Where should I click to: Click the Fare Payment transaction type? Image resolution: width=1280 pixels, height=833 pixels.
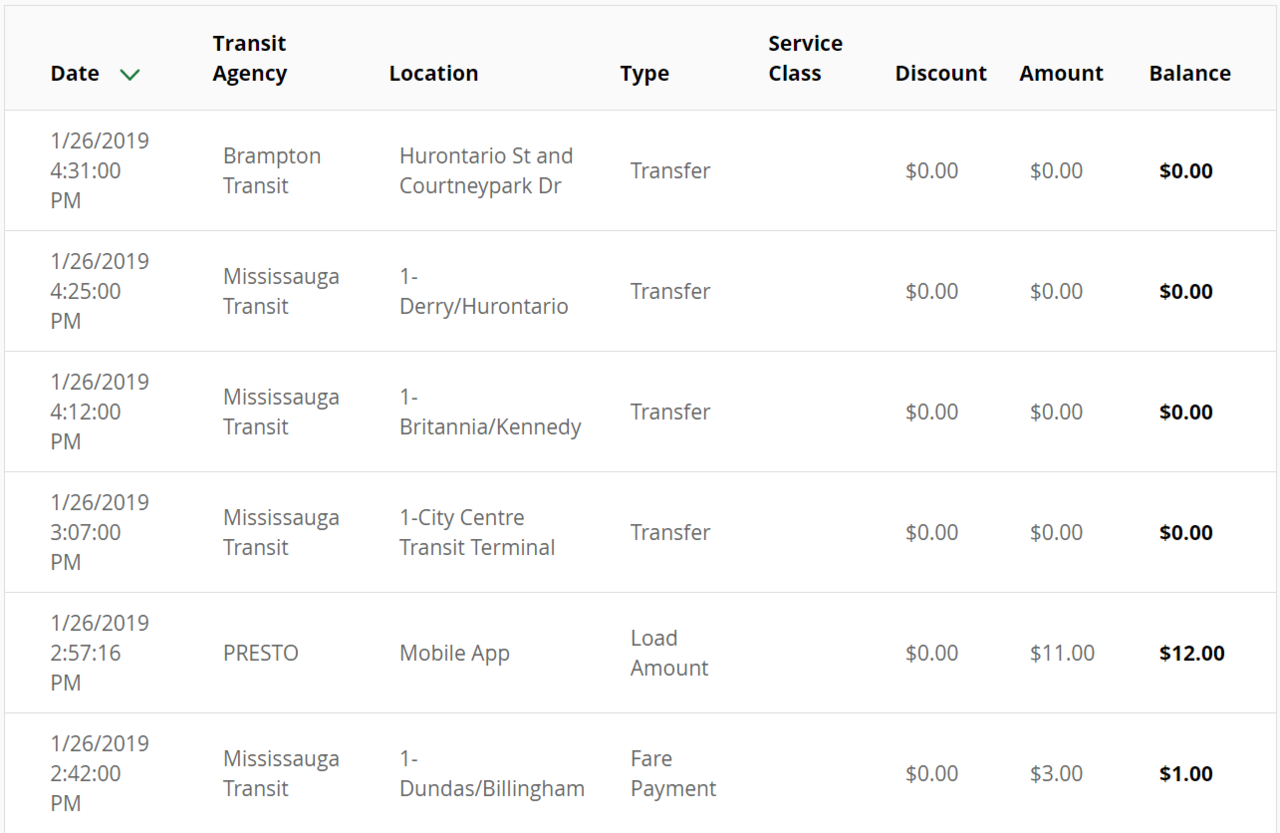coord(672,774)
